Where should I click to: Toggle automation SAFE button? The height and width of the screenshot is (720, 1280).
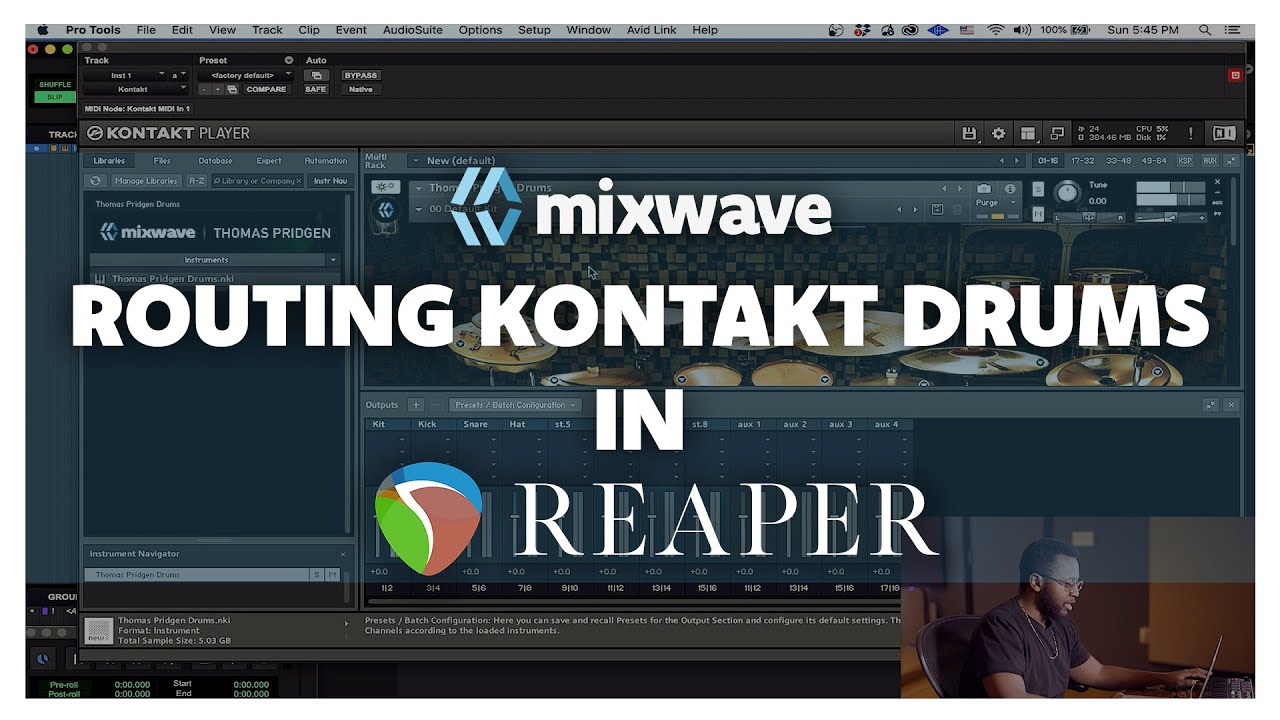[x=316, y=89]
